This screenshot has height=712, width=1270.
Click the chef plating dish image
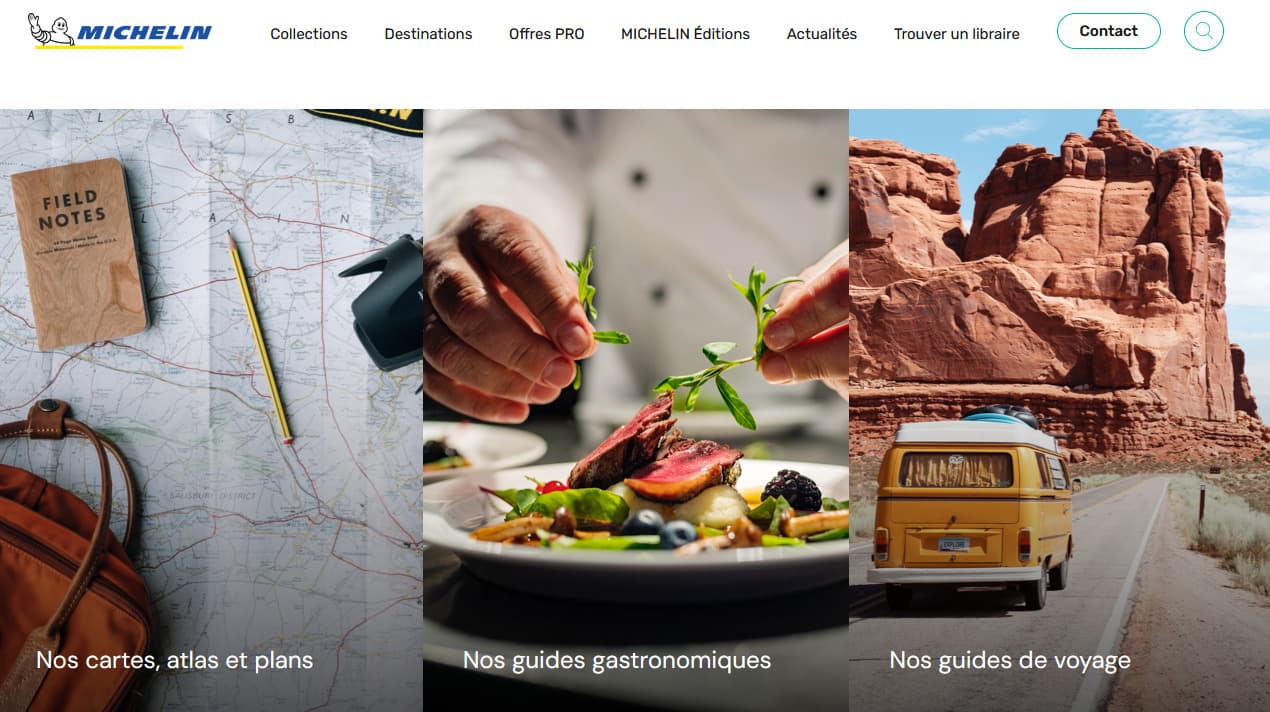[636, 410]
